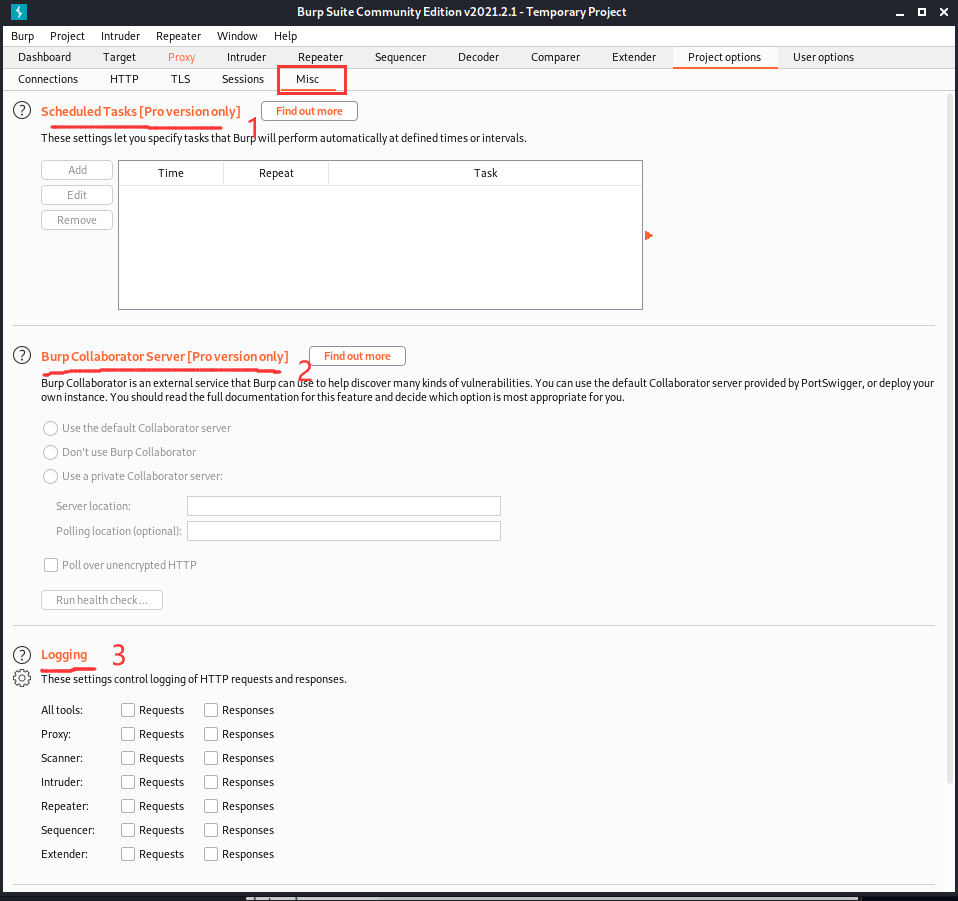The height and width of the screenshot is (901, 958).
Task: Switch to the Proxy tab
Action: point(181,57)
